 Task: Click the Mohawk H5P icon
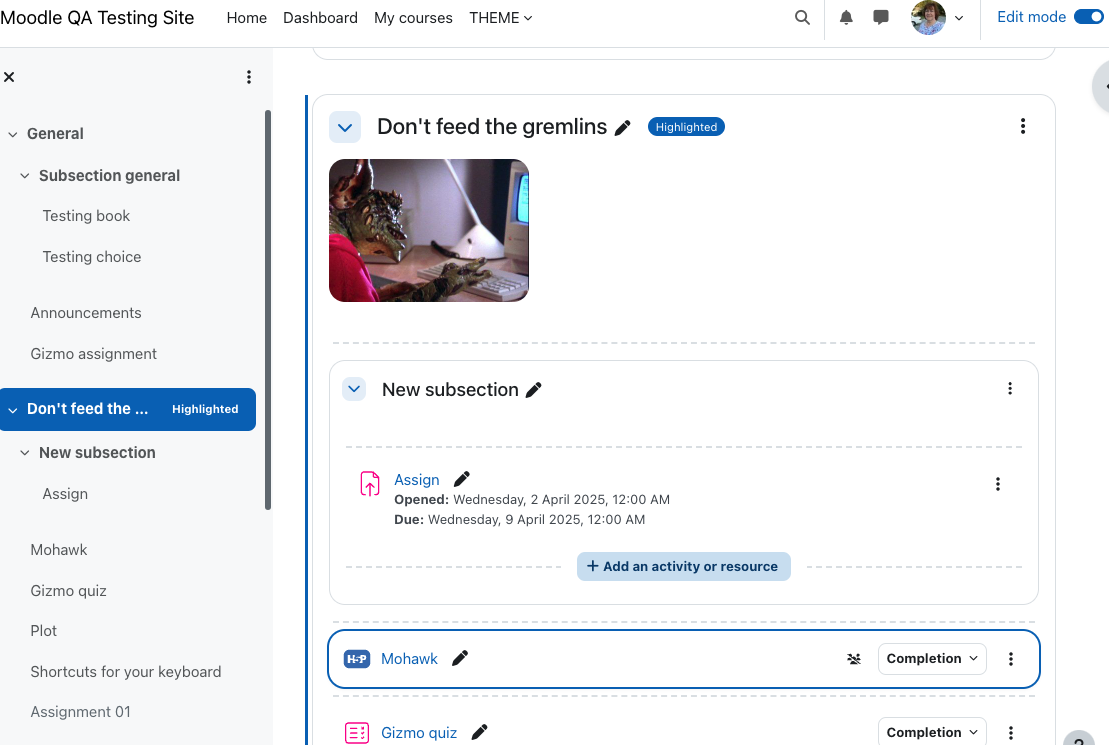pyautogui.click(x=357, y=659)
